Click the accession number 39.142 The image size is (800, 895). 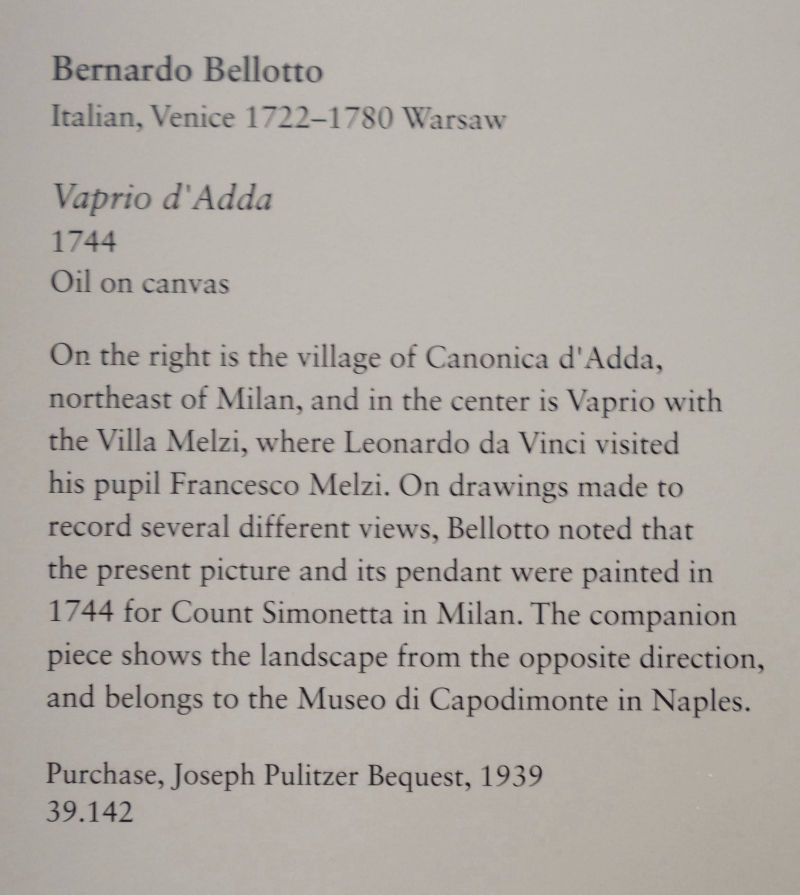(90, 812)
